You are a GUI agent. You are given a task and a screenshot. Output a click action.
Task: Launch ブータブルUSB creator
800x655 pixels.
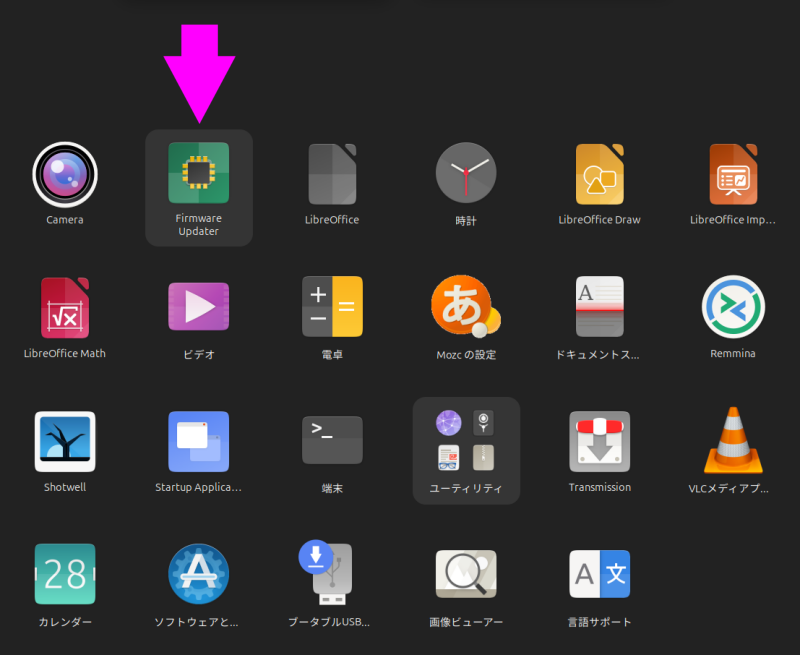coord(327,573)
